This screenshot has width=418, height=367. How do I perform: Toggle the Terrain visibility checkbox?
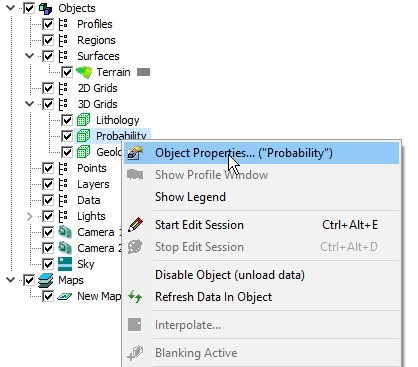67,72
